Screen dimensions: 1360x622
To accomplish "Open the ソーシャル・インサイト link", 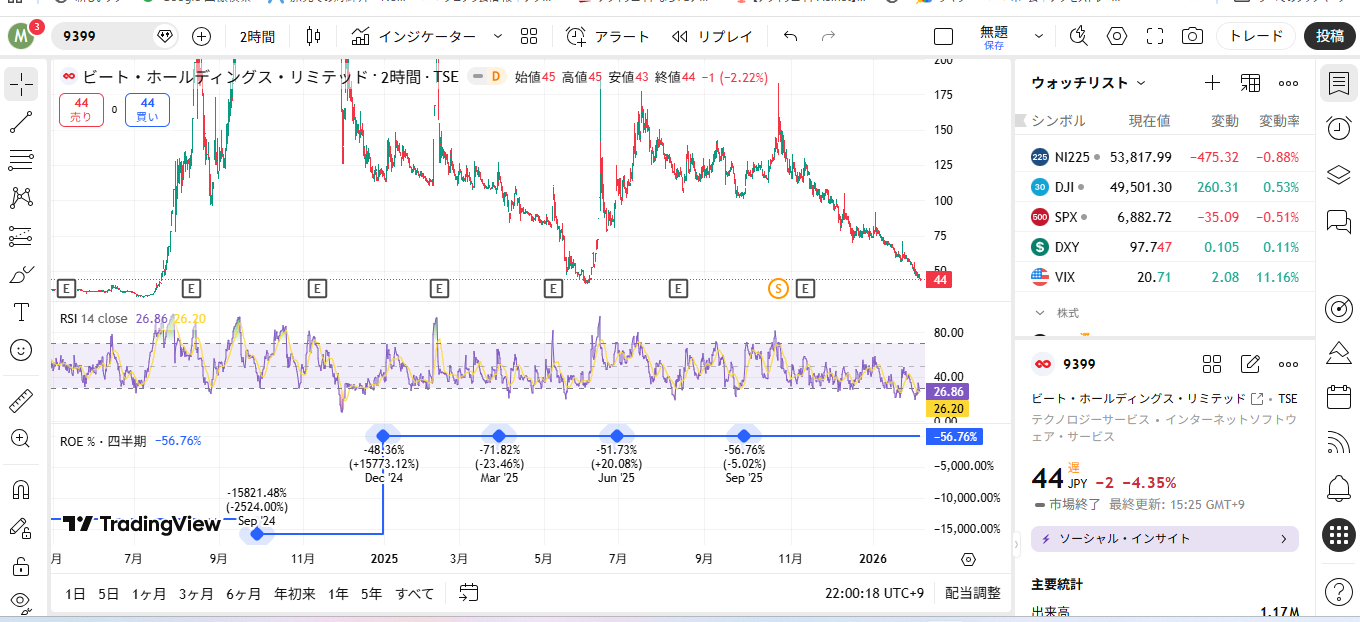I will tap(1164, 539).
